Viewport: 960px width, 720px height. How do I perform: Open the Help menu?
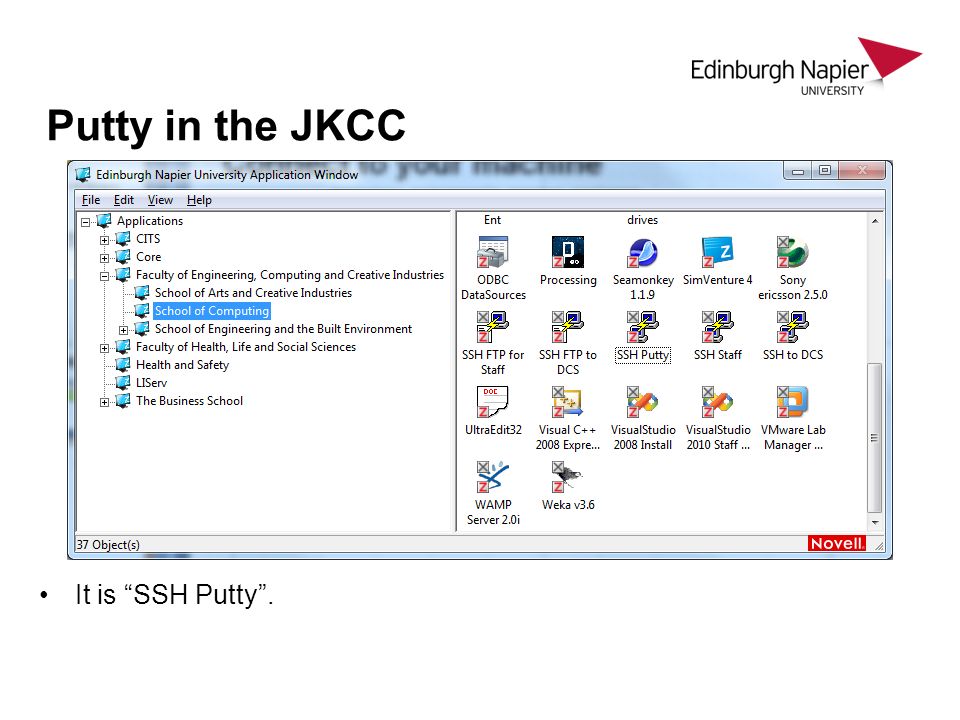pyautogui.click(x=199, y=200)
